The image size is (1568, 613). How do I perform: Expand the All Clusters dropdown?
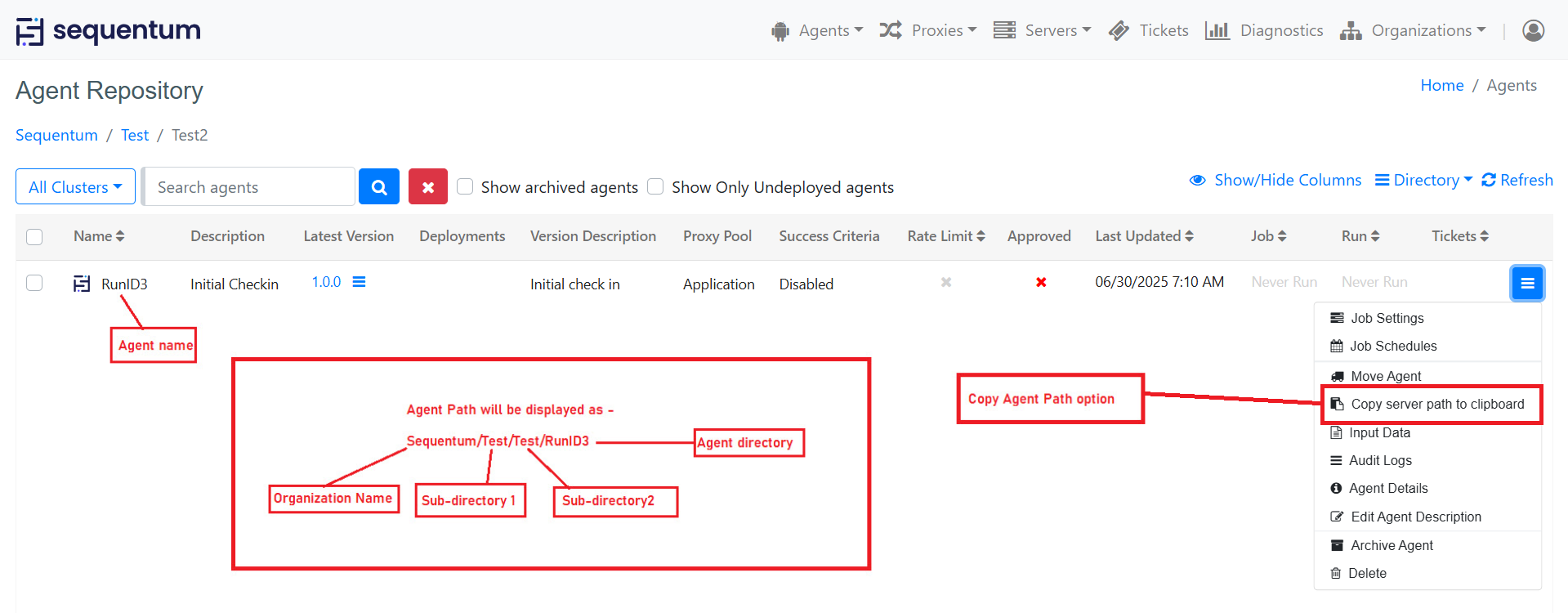(75, 187)
